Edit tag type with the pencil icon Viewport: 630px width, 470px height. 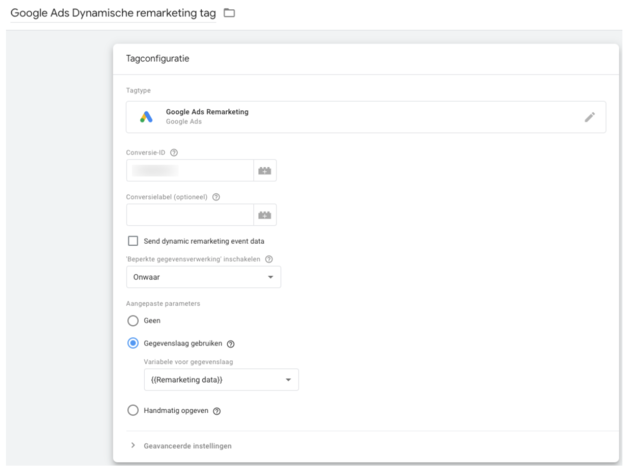[x=589, y=117]
